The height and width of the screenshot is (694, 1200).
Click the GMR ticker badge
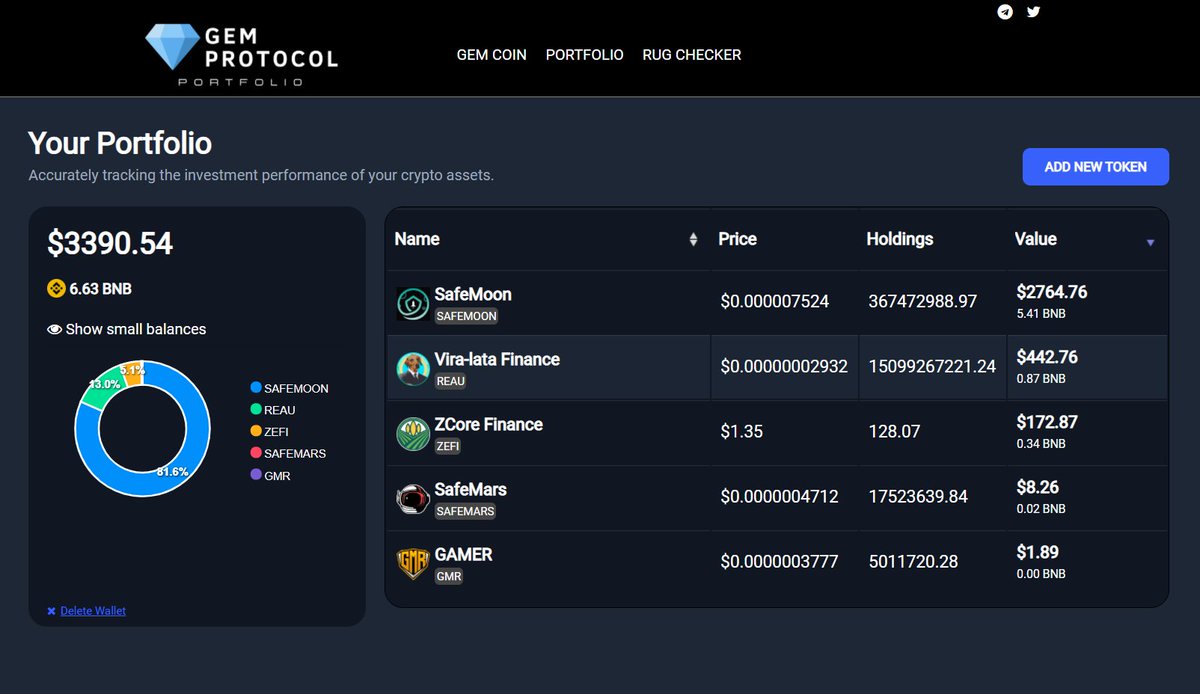(x=448, y=576)
